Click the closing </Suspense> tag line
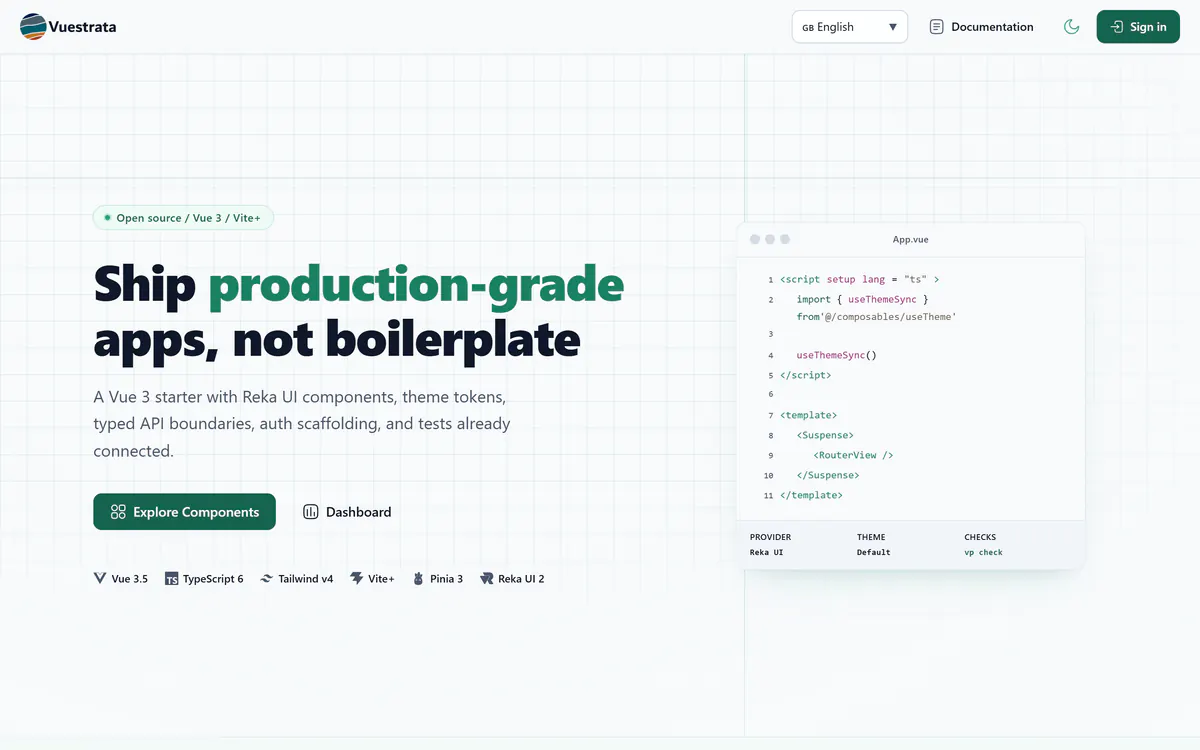Viewport: 1200px width, 750px height. 828,475
